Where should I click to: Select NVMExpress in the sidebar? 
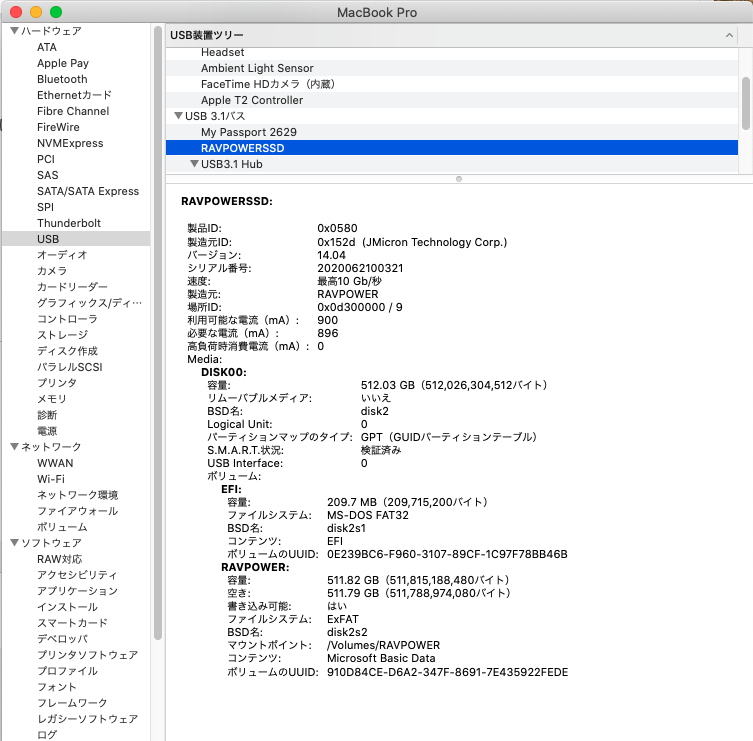pyautogui.click(x=70, y=143)
